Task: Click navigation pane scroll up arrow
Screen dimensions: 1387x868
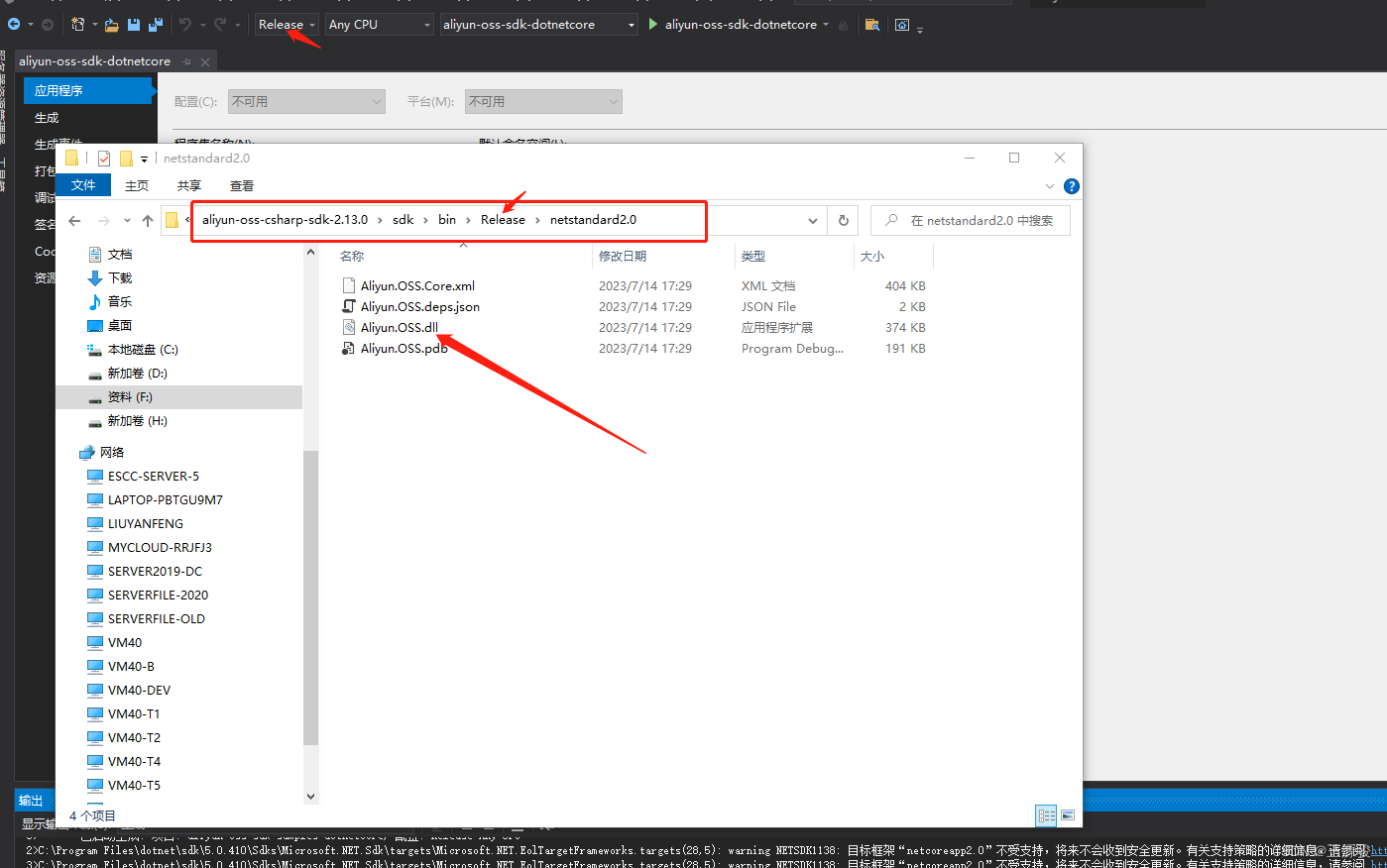Action: 310,253
